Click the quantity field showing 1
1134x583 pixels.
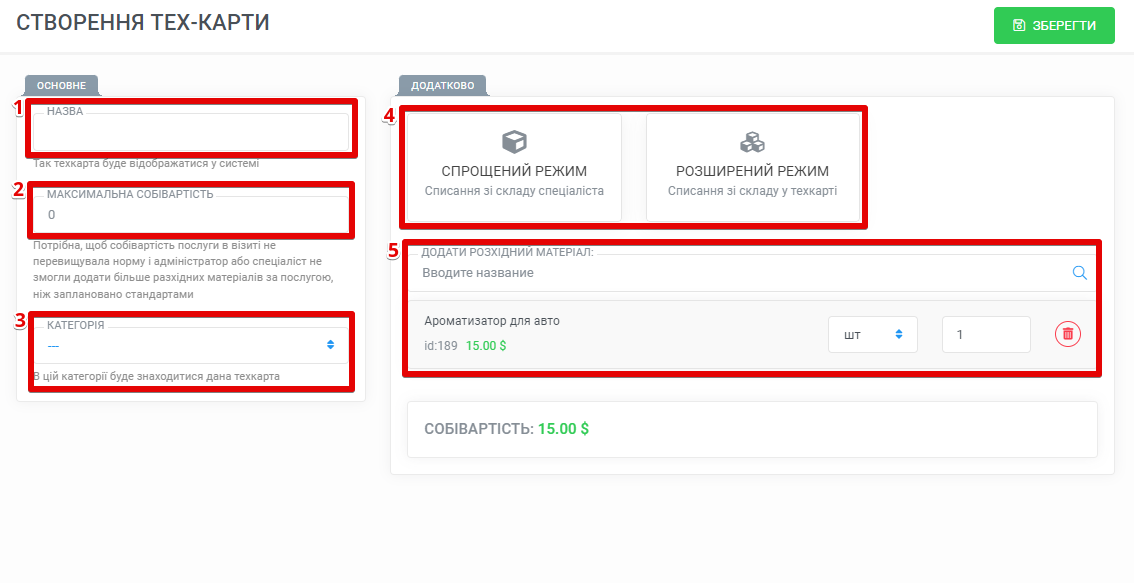point(986,334)
